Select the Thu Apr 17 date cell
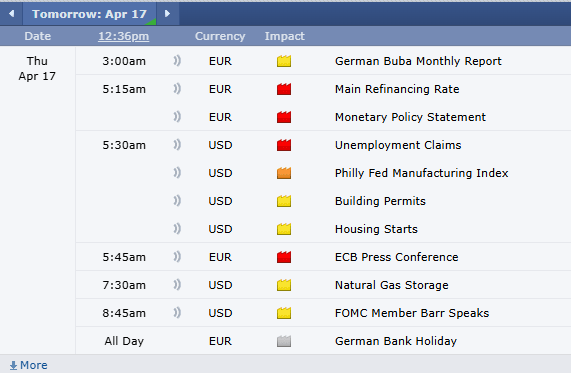 point(37,68)
